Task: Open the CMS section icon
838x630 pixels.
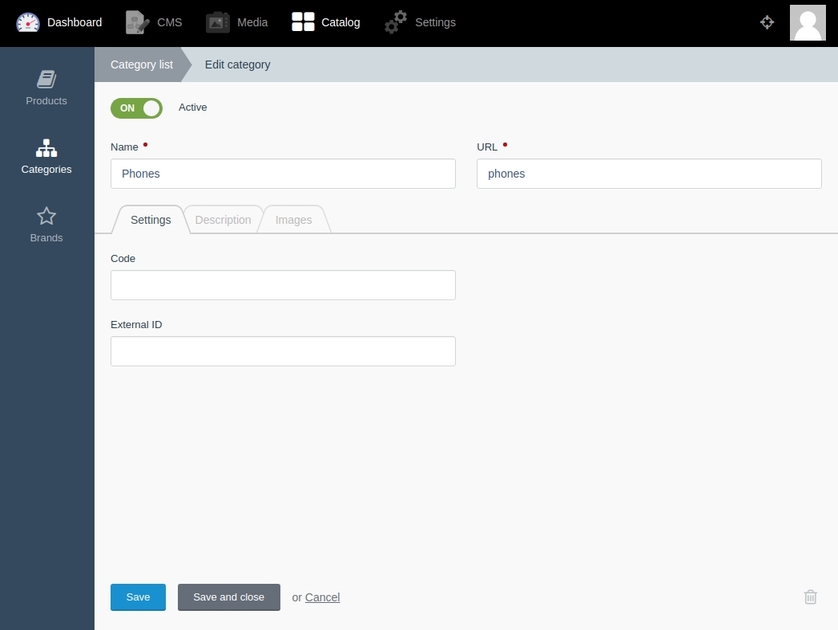Action: [137, 22]
